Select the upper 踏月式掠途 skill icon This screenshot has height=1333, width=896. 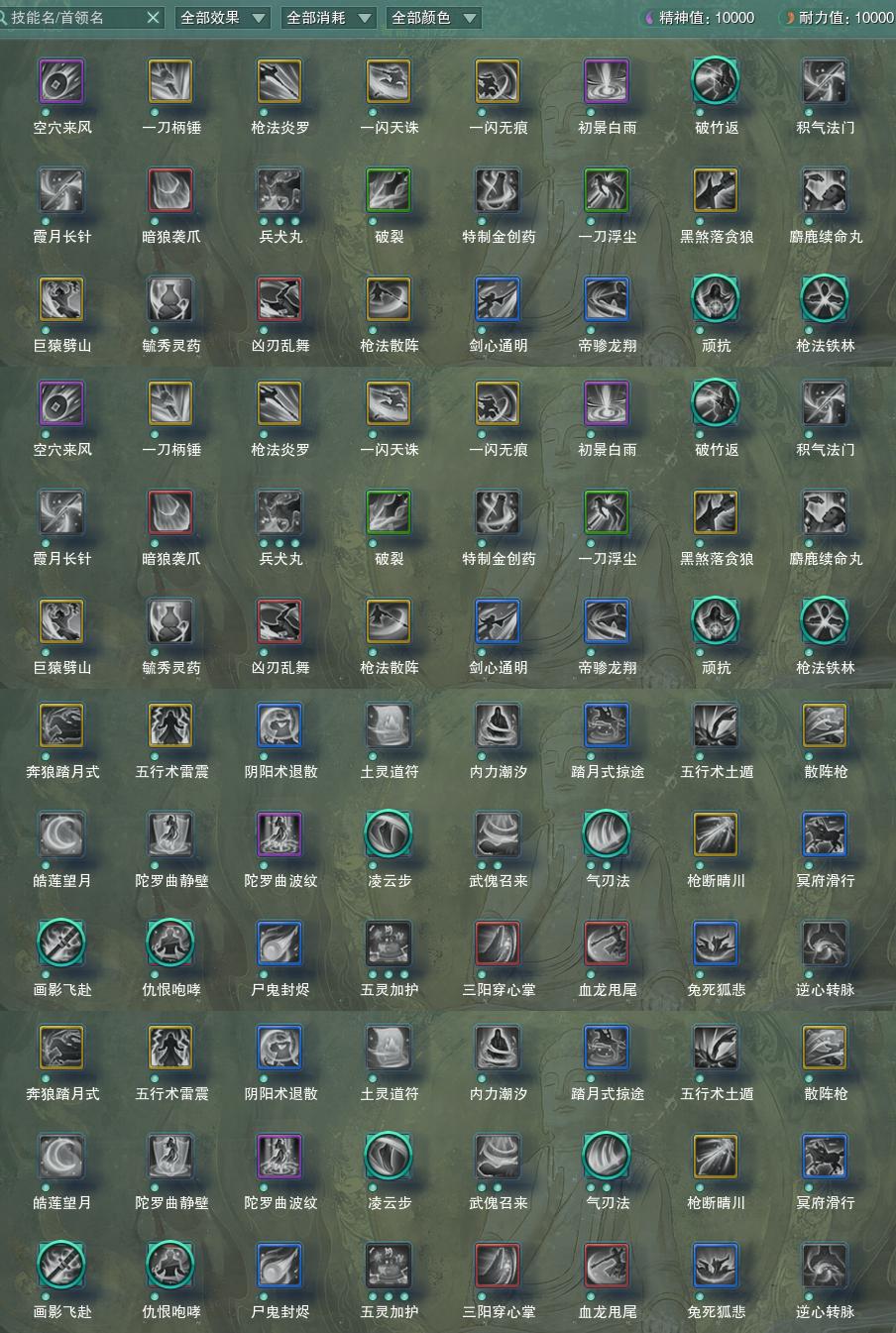pyautogui.click(x=607, y=725)
